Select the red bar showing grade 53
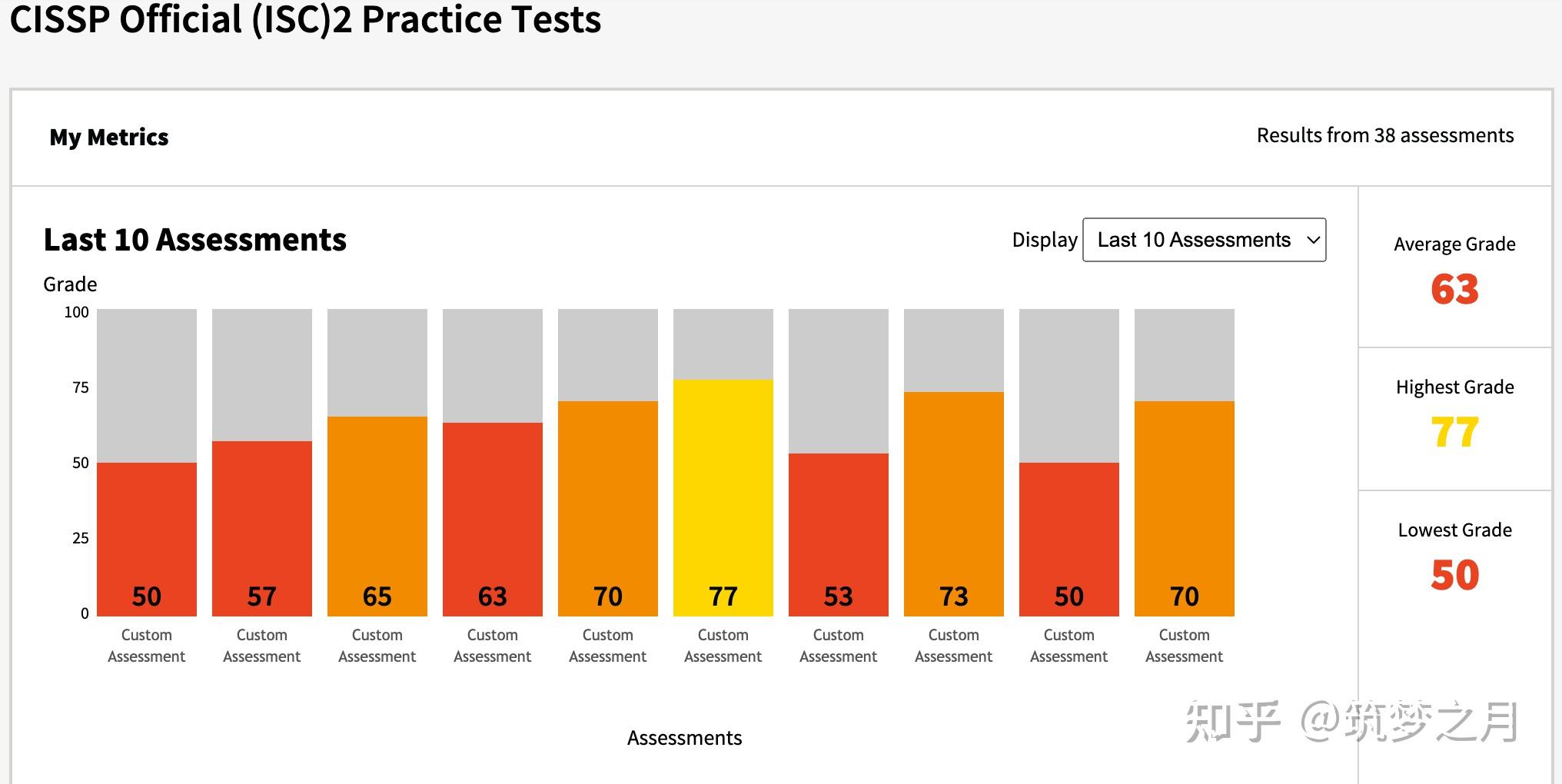 pyautogui.click(x=838, y=533)
